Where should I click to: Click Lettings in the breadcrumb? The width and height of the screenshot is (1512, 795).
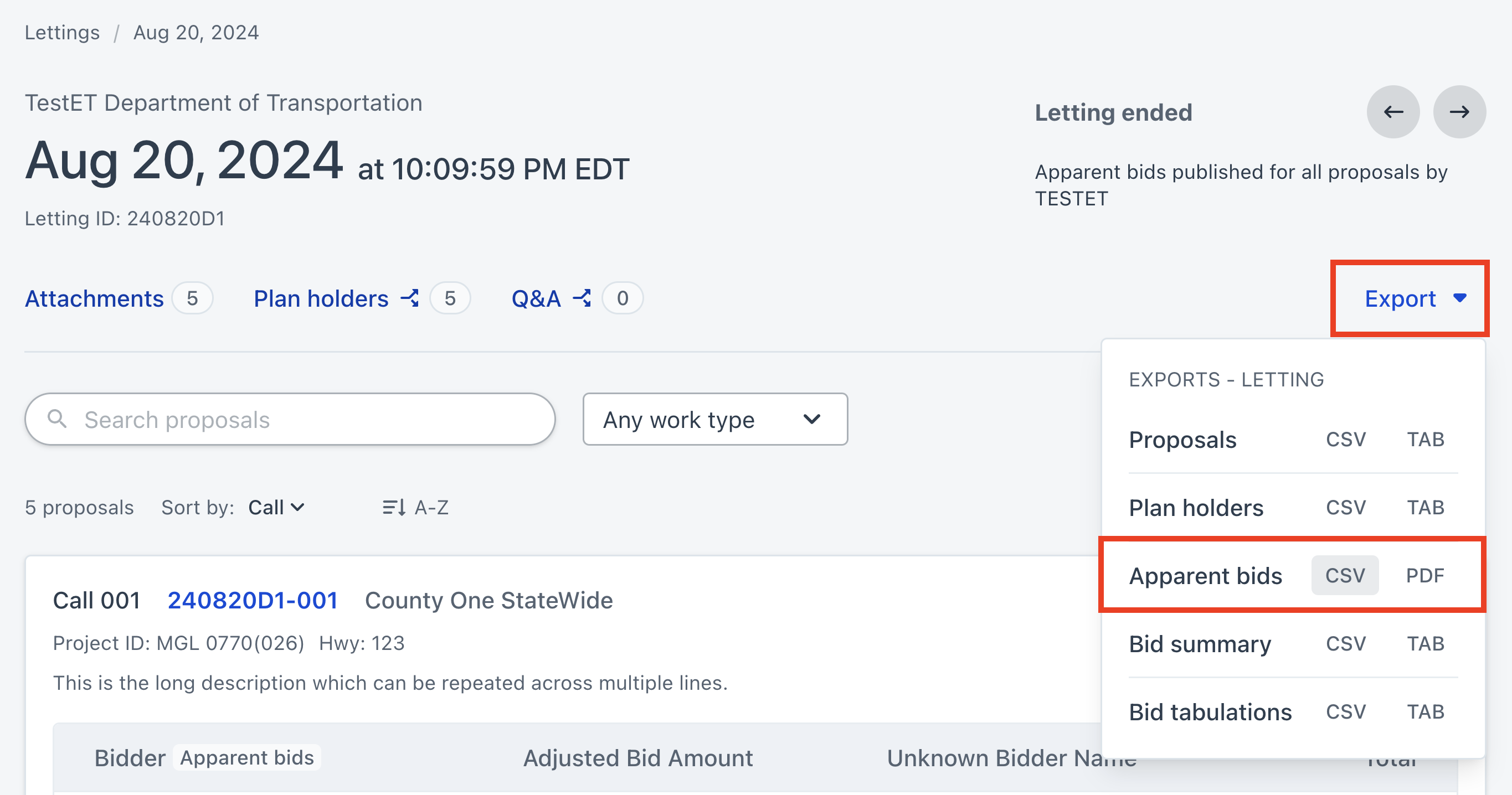(x=62, y=32)
